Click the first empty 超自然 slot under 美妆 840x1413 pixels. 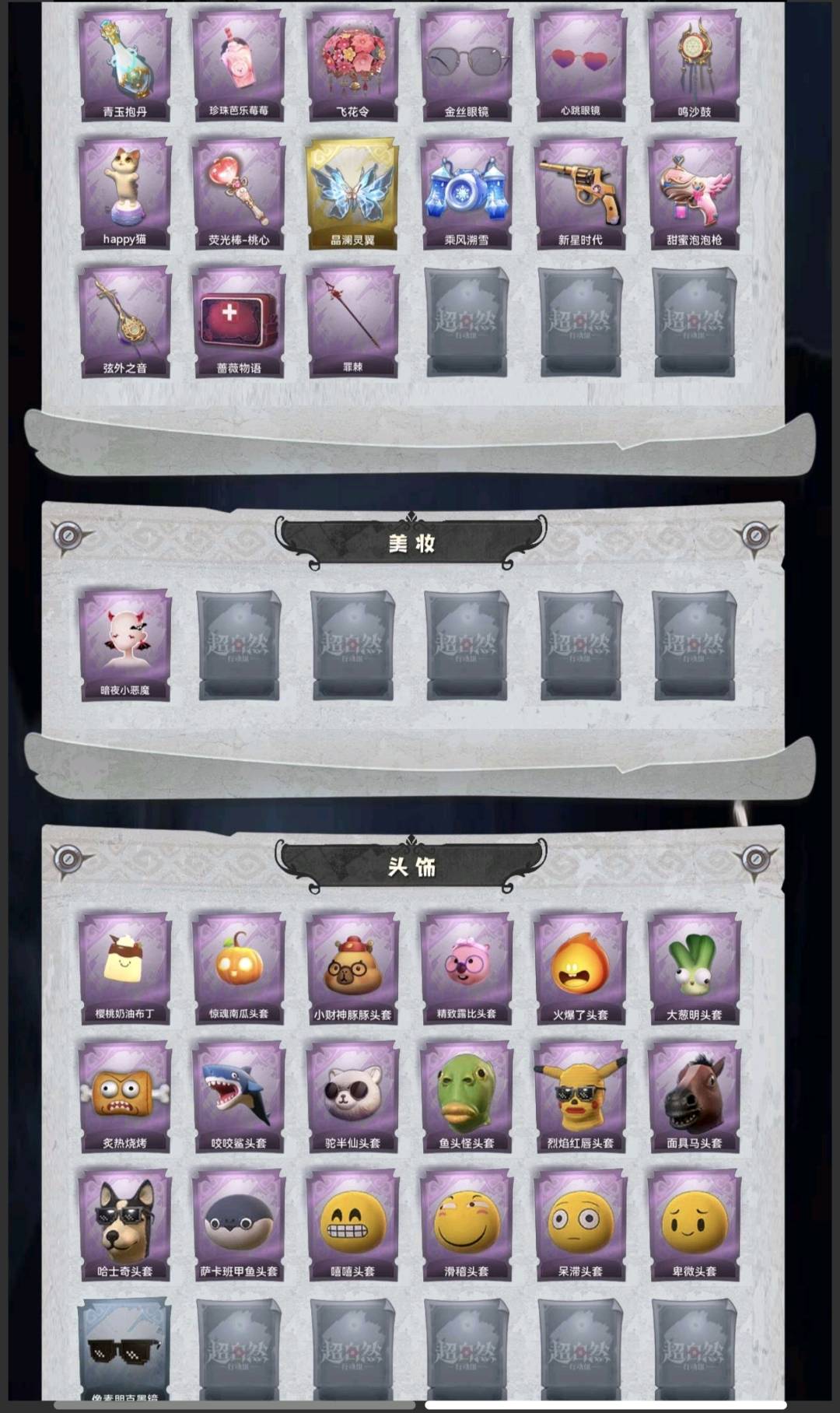[239, 646]
